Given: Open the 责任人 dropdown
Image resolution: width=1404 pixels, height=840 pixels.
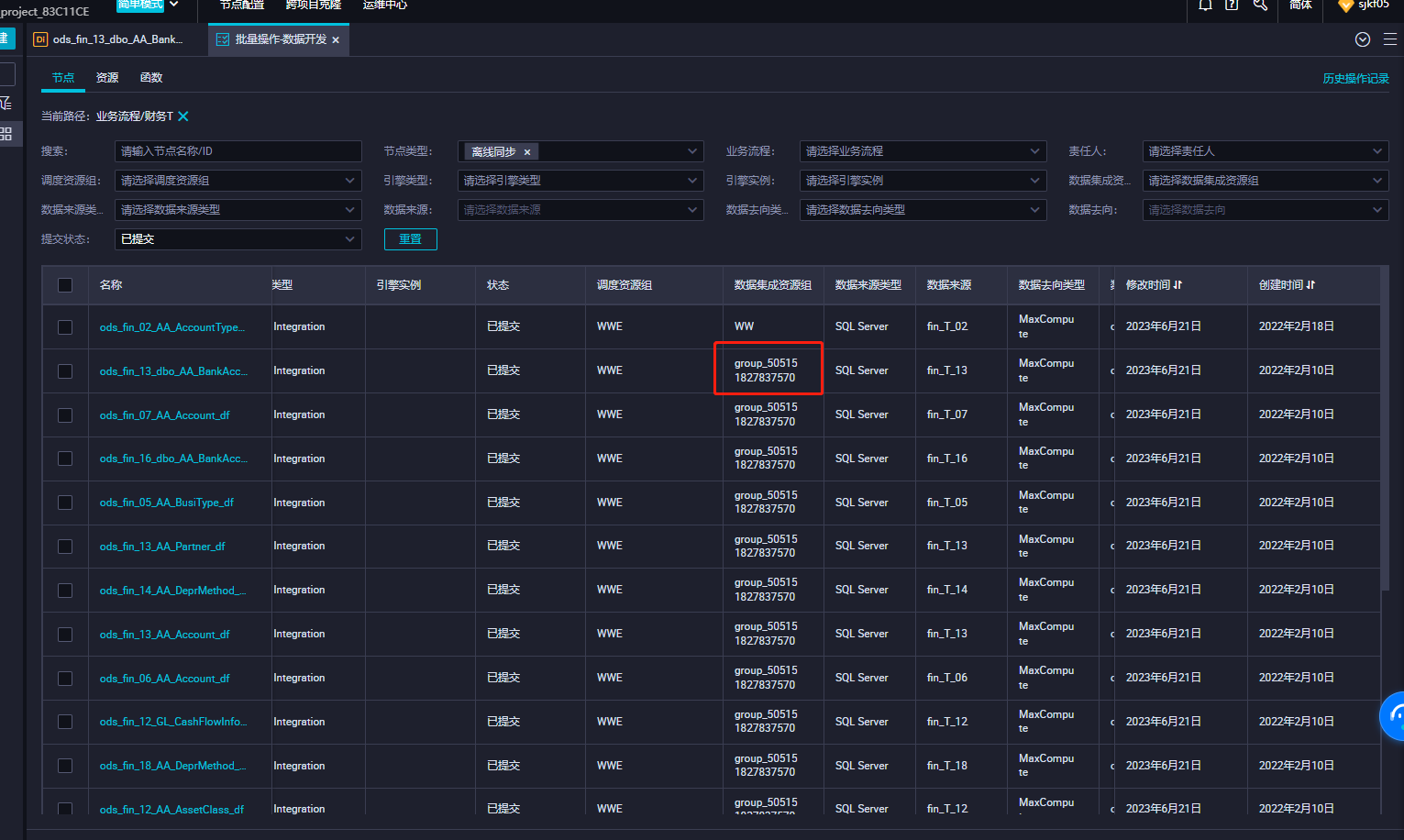Looking at the screenshot, I should 1266,151.
